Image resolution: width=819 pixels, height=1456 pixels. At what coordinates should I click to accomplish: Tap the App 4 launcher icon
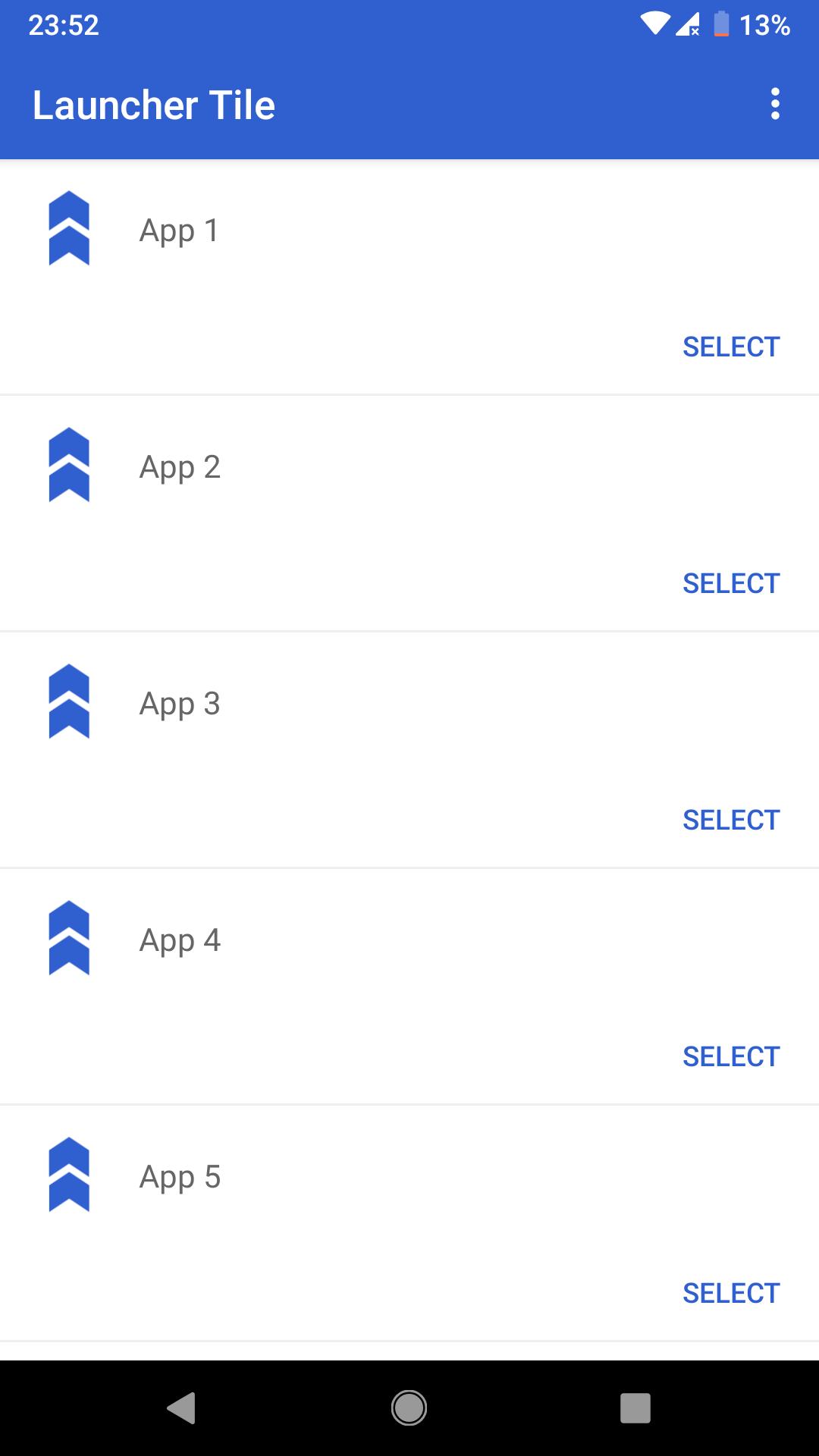[69, 938]
